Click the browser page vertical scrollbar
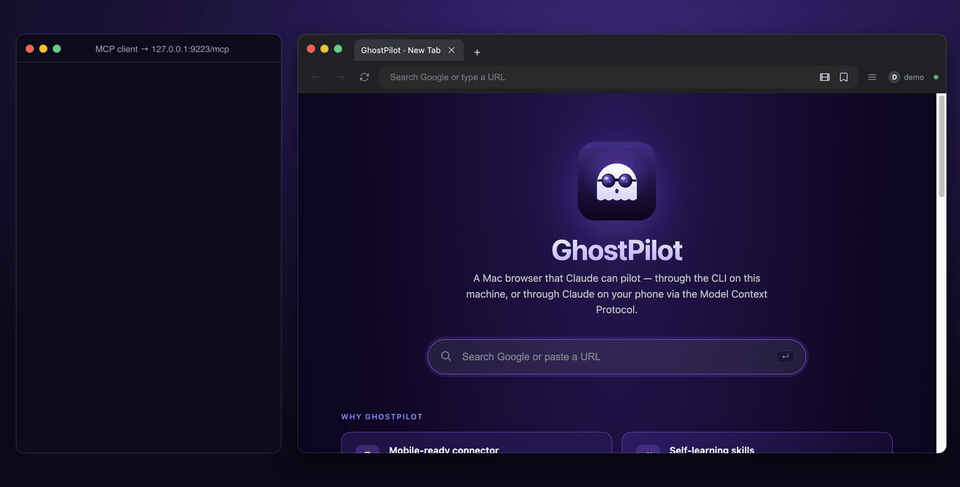Screen dimensions: 960x487 (x=941, y=147)
